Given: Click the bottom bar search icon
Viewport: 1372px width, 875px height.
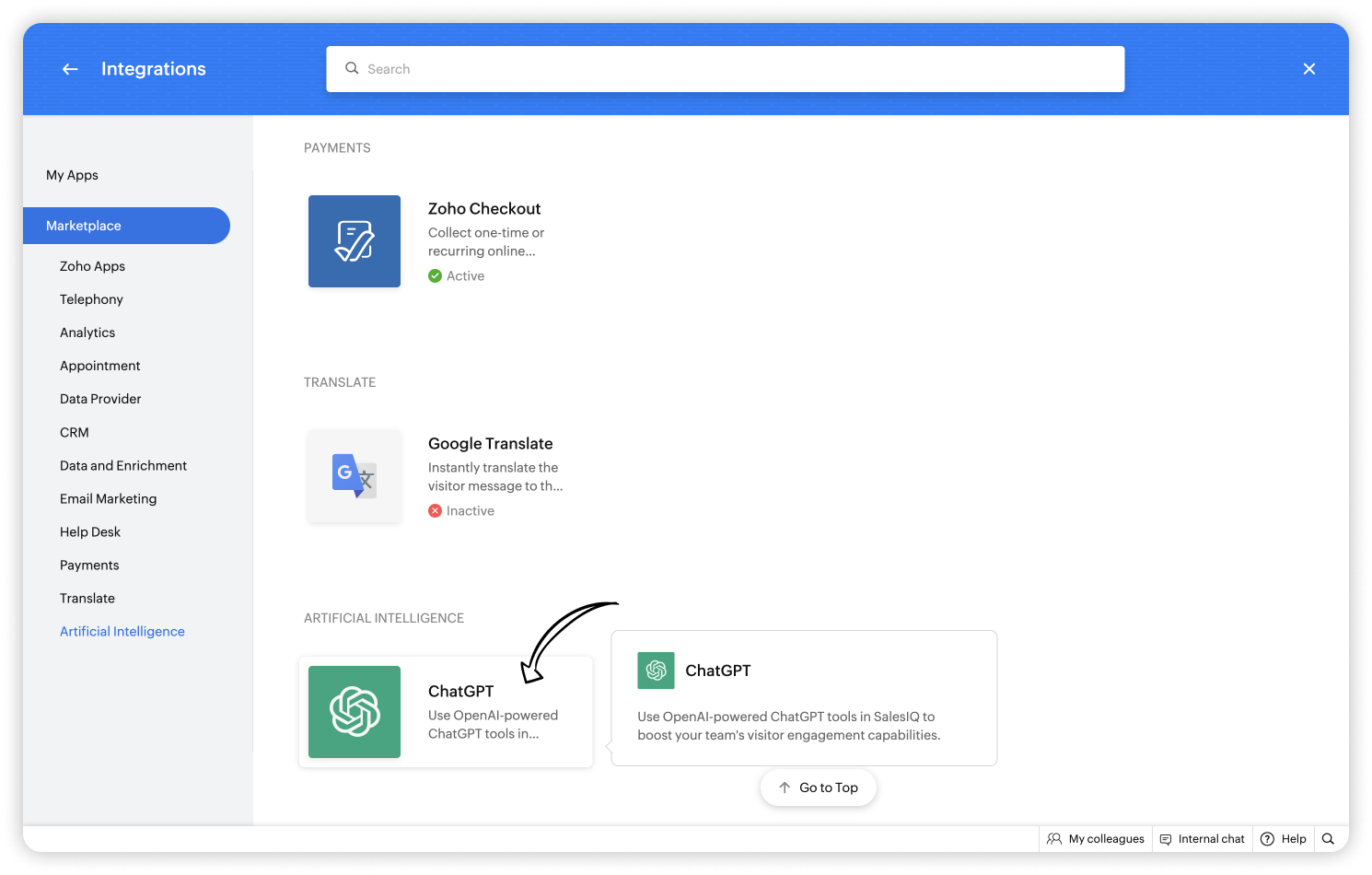Looking at the screenshot, I should pyautogui.click(x=1328, y=839).
